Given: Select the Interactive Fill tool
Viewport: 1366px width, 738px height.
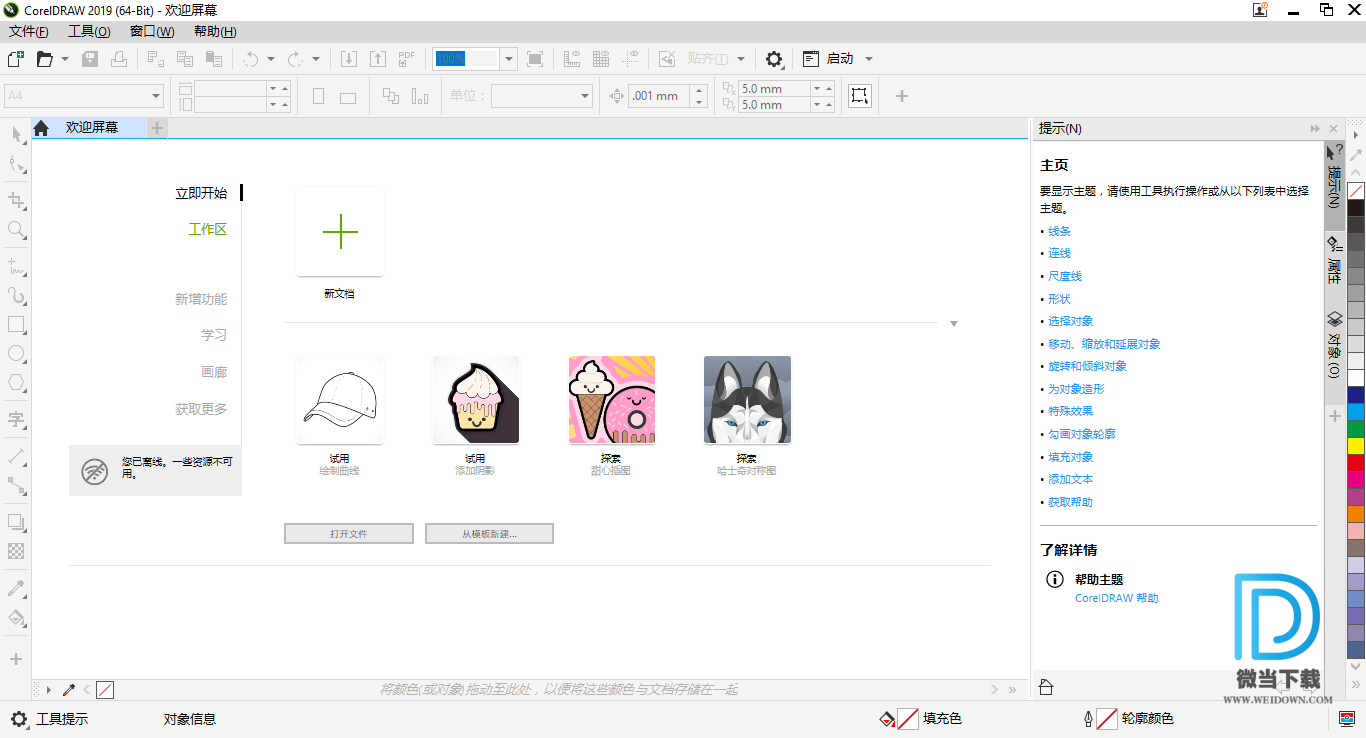Looking at the screenshot, I should click(x=16, y=617).
